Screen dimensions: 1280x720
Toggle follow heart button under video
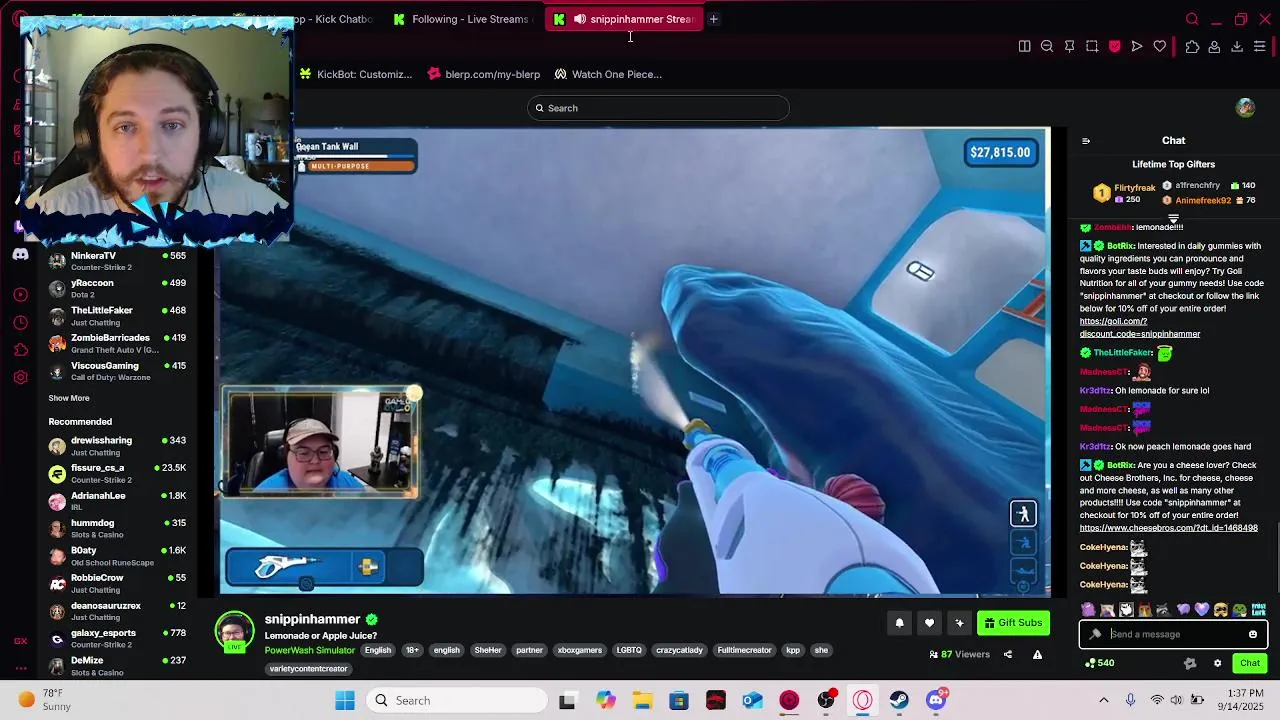point(929,623)
